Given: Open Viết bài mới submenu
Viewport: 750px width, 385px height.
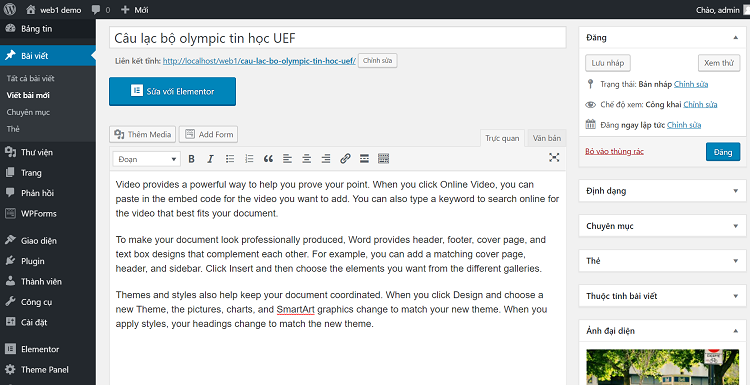Looking at the screenshot, I should [28, 95].
